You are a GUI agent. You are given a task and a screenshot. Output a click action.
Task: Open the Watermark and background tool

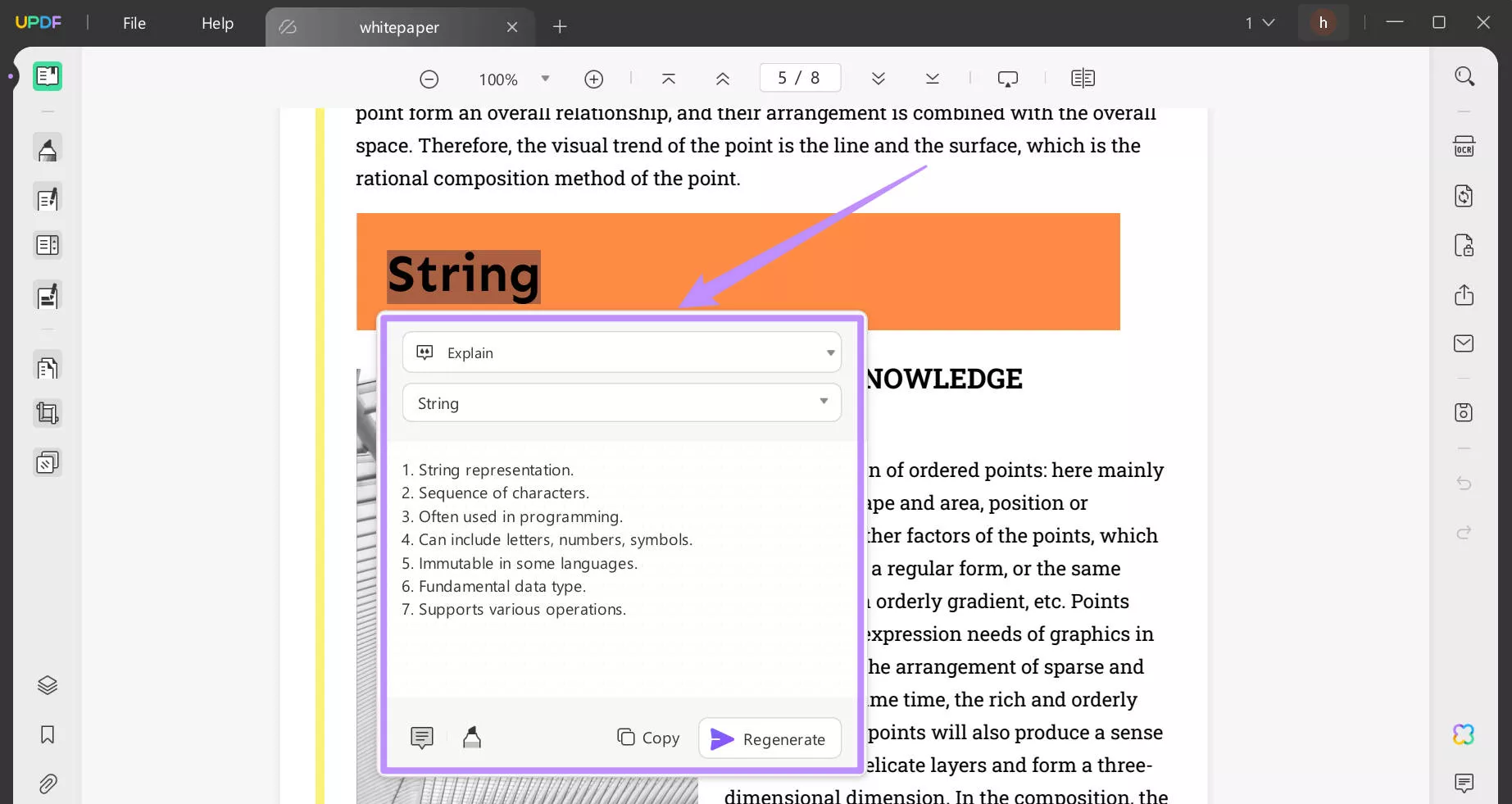(x=48, y=463)
